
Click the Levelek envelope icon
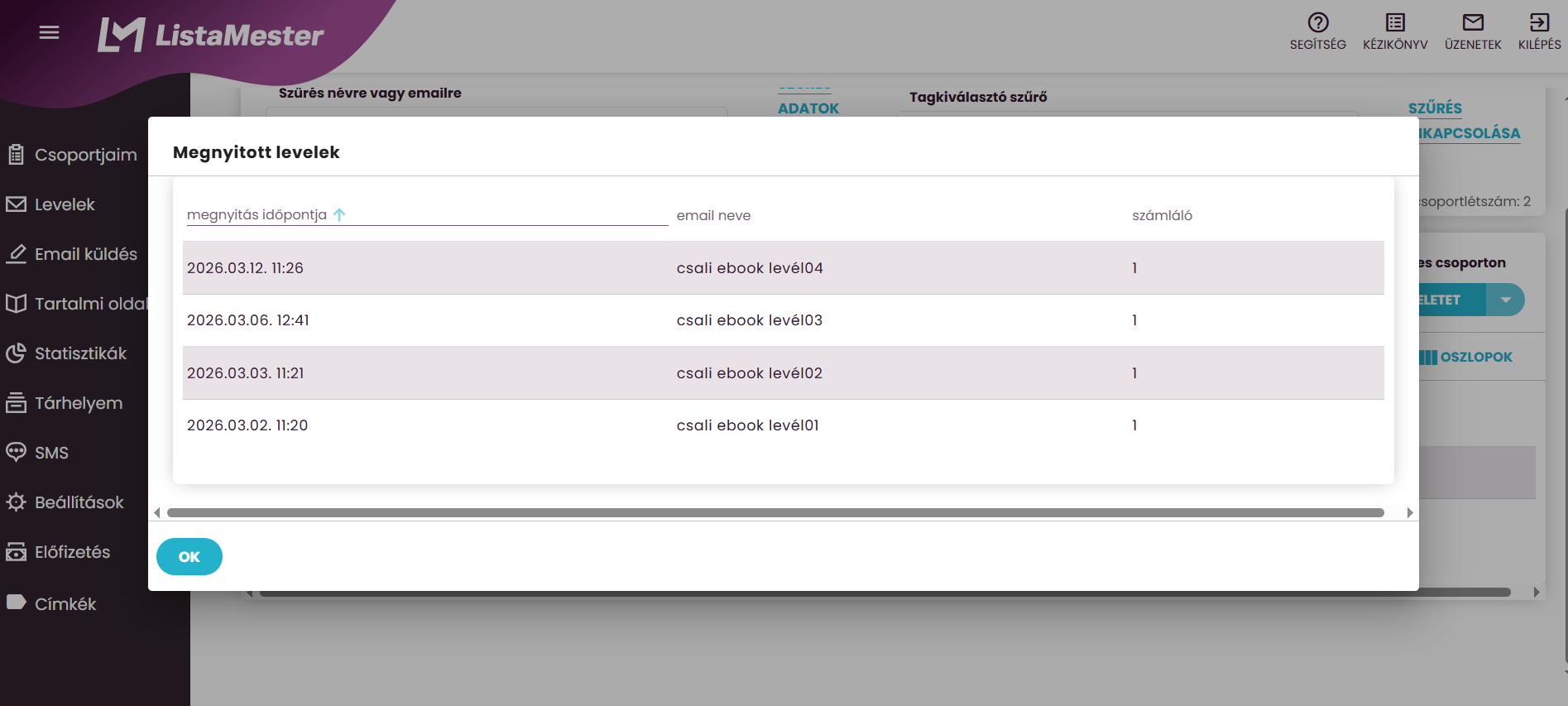pos(16,204)
